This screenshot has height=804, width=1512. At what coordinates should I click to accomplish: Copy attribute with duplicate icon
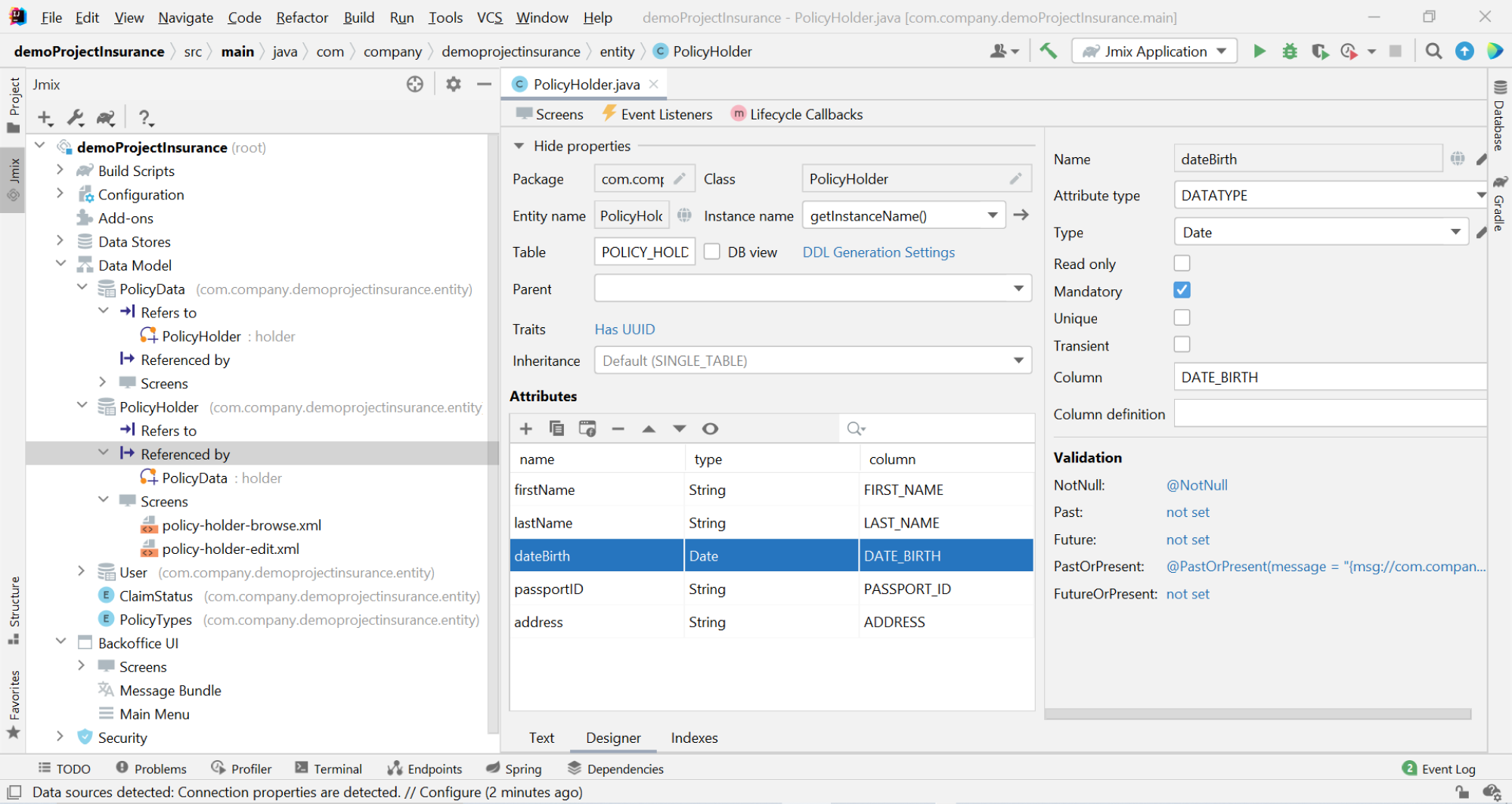(x=556, y=428)
